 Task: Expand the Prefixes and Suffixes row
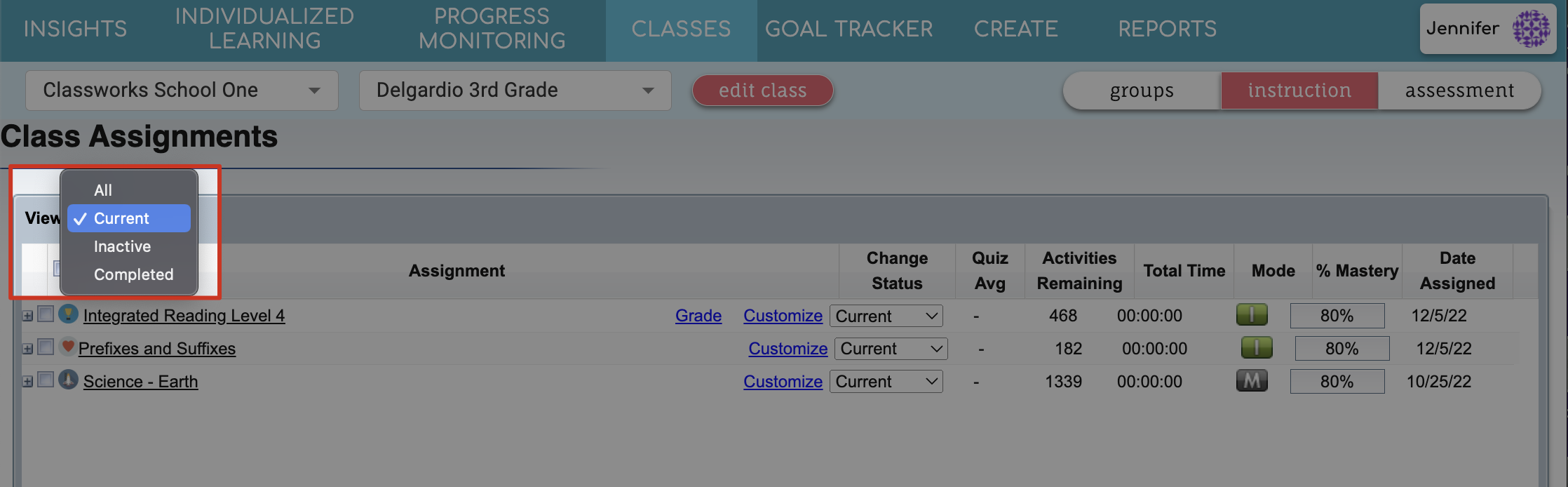point(27,347)
